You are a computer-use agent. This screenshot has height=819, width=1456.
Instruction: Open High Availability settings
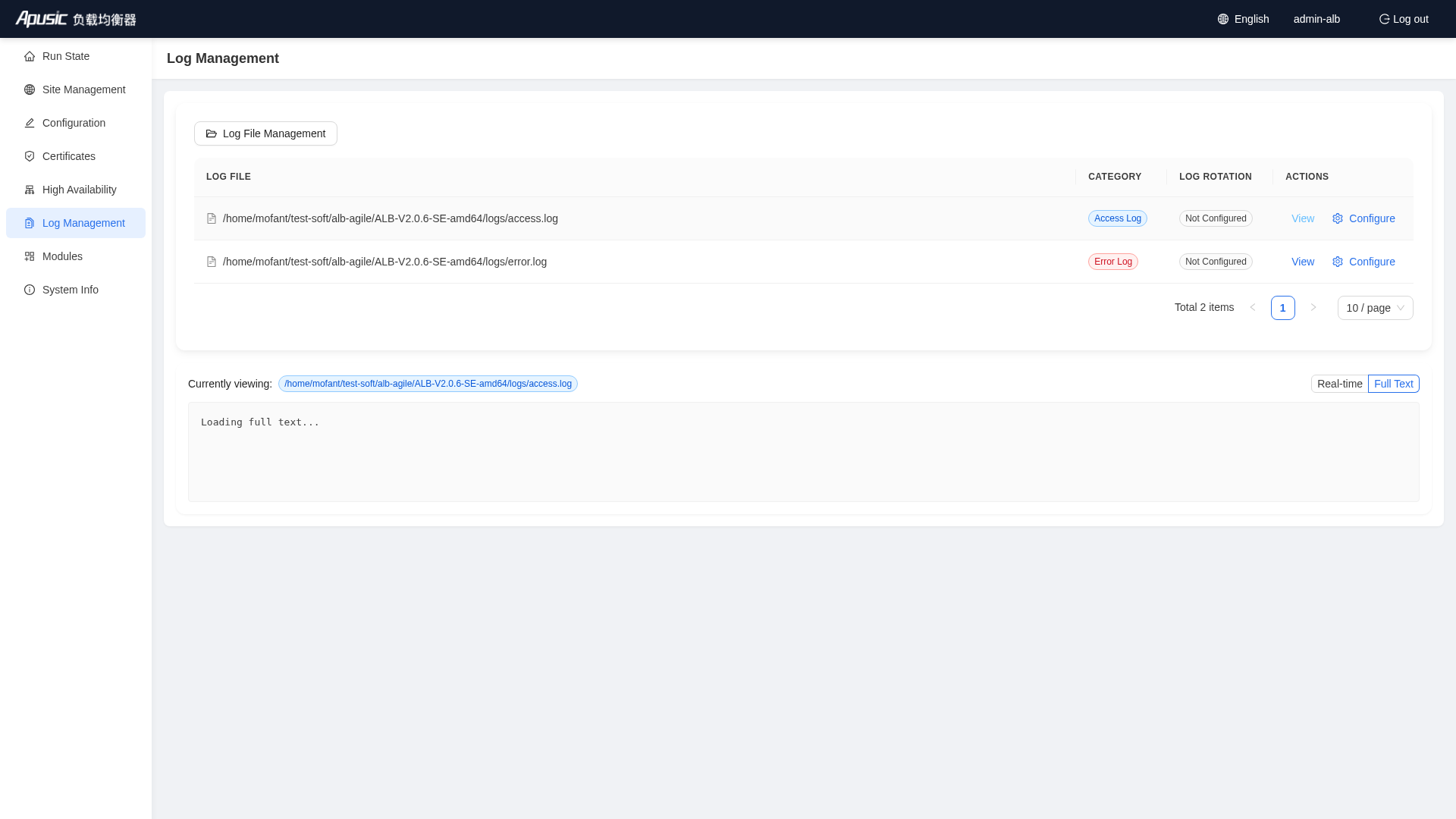(x=76, y=190)
